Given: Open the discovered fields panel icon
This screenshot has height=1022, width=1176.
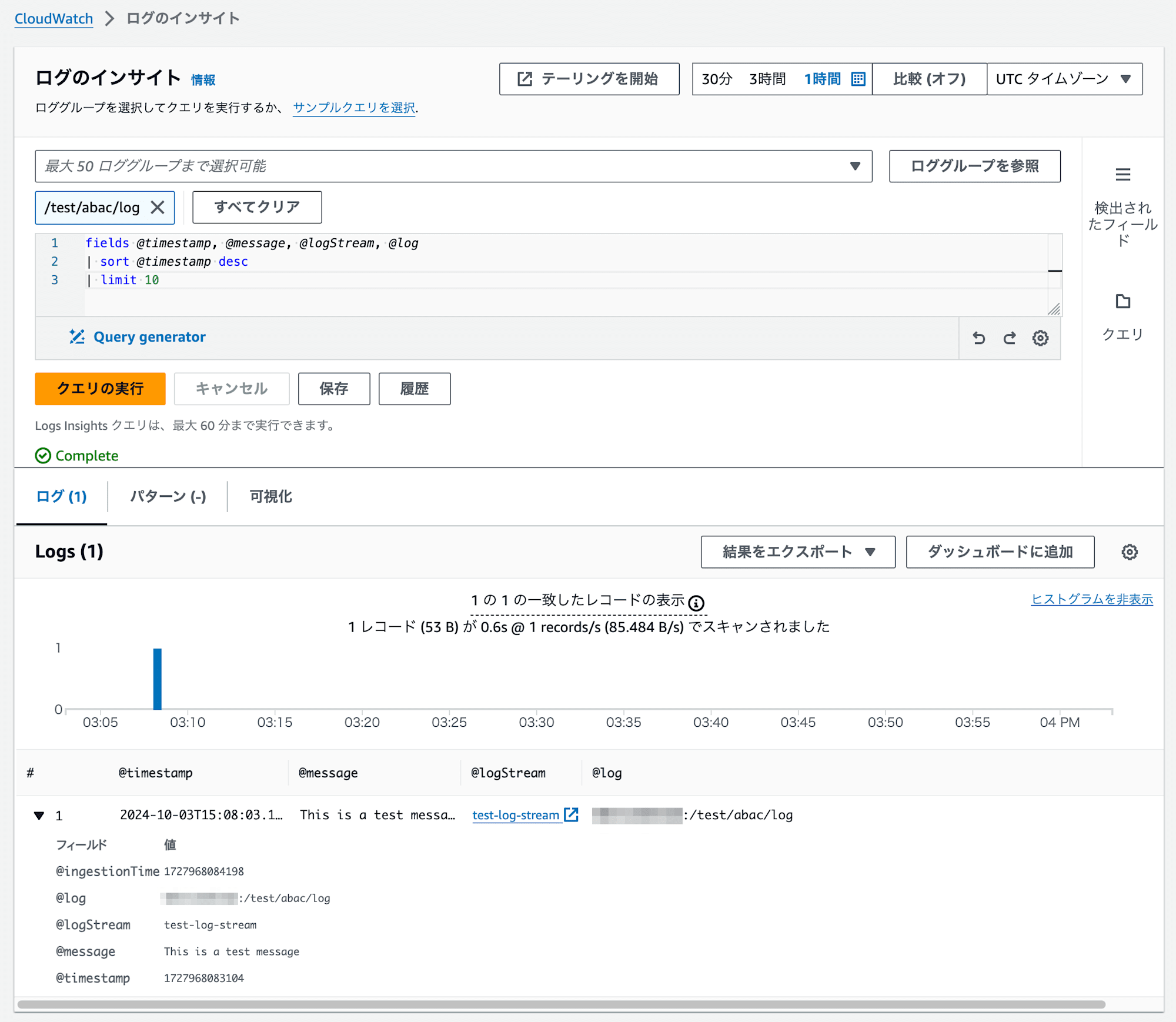Looking at the screenshot, I should (x=1122, y=175).
